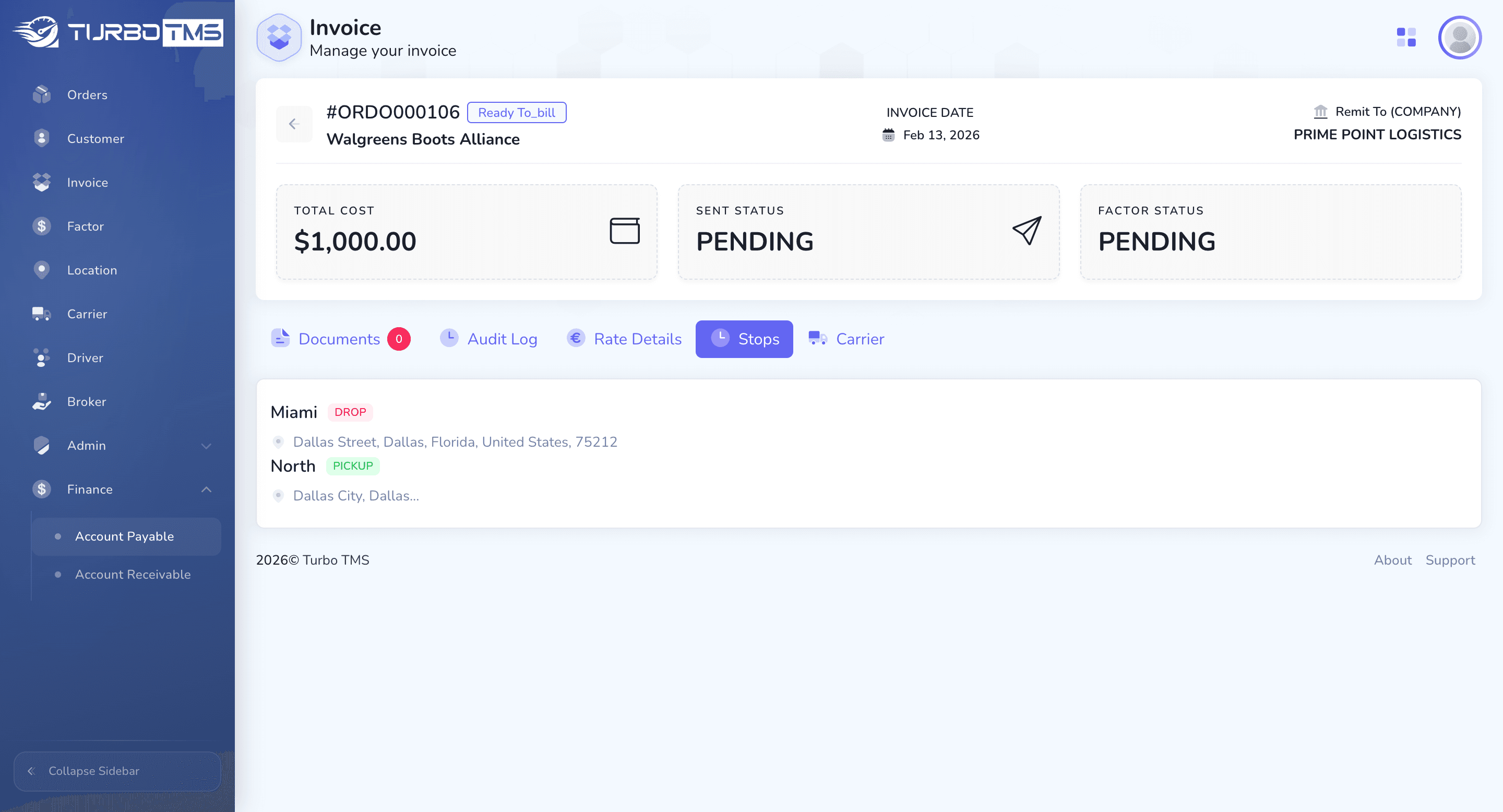This screenshot has width=1503, height=812.
Task: Click the Factor dollar icon in sidebar
Action: click(41, 226)
